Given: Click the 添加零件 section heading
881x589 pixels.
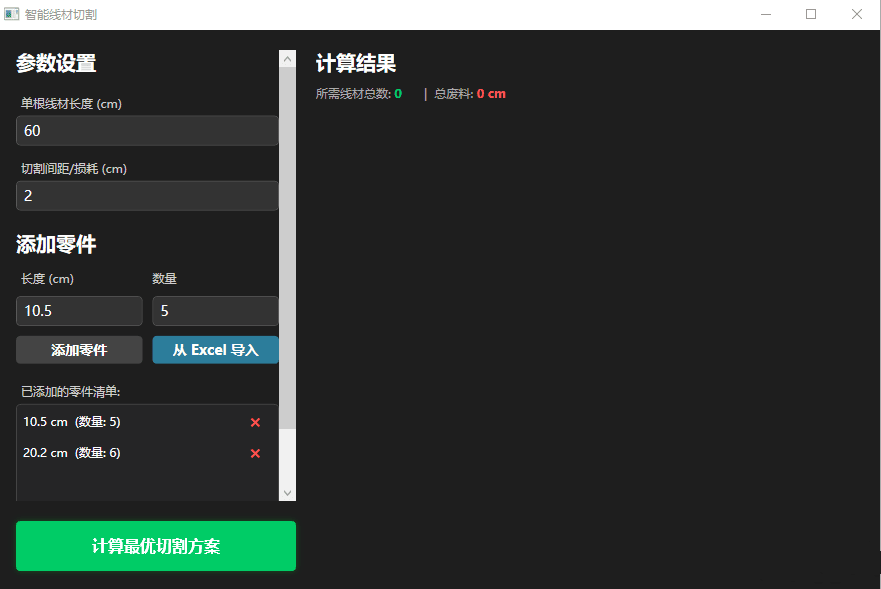Looking at the screenshot, I should [x=54, y=244].
